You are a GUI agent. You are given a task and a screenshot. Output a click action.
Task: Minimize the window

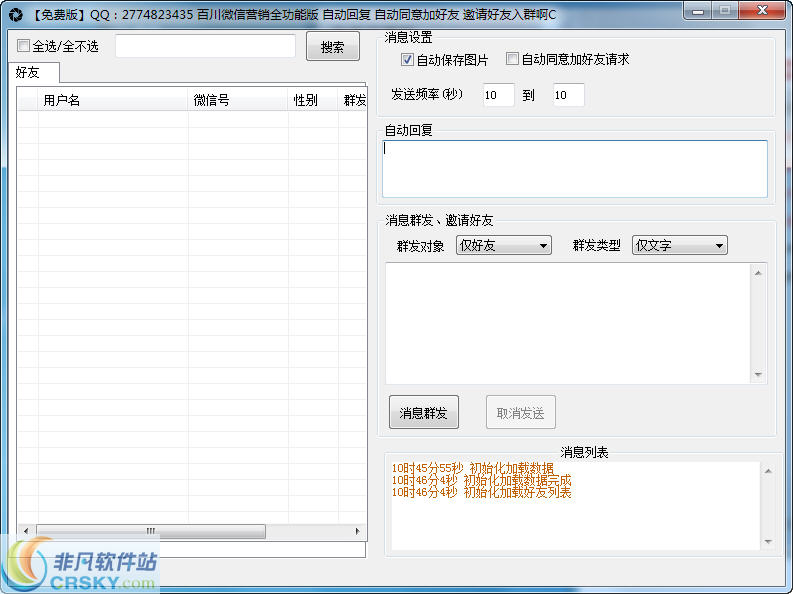point(698,11)
